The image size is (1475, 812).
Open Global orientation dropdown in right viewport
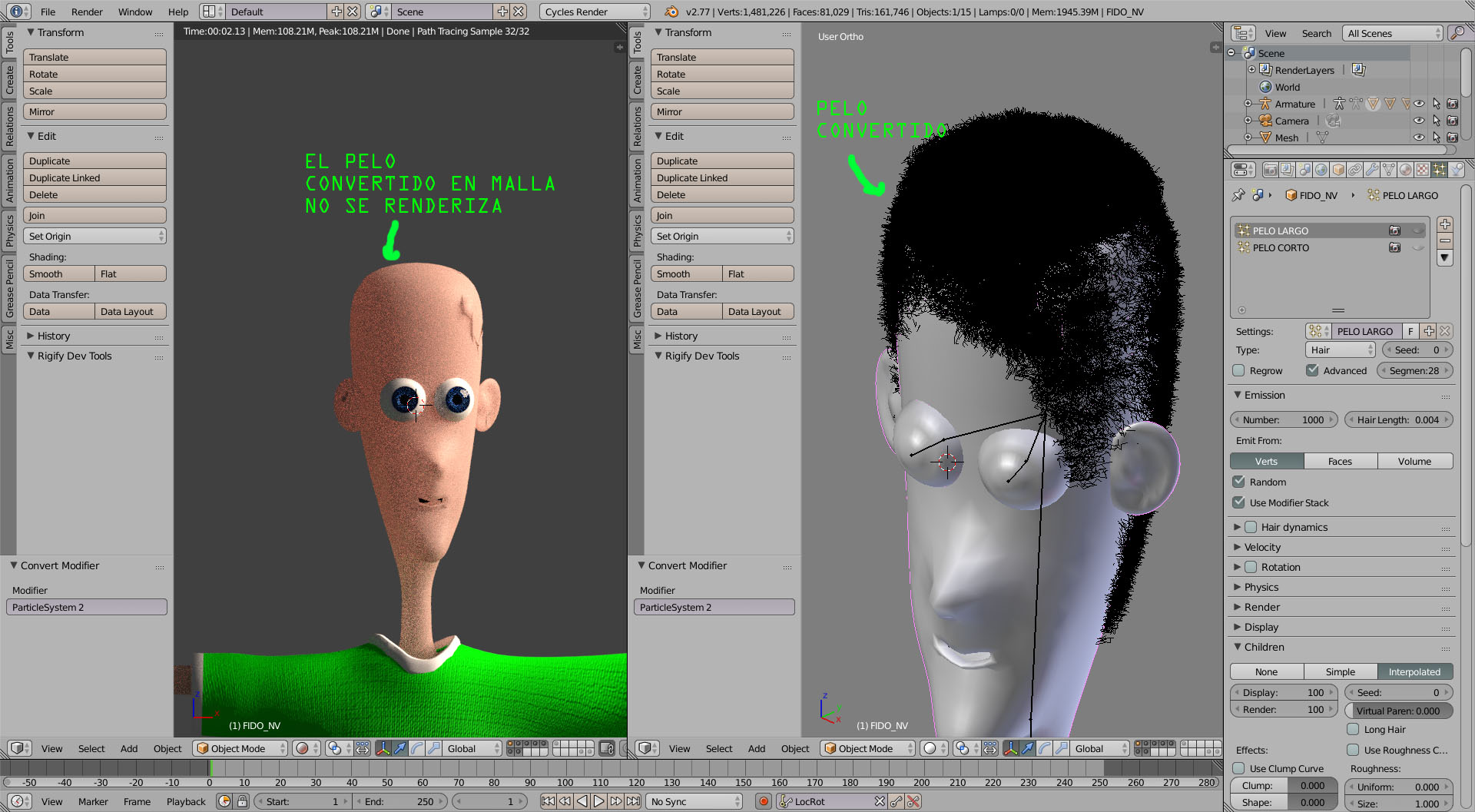tap(1098, 748)
